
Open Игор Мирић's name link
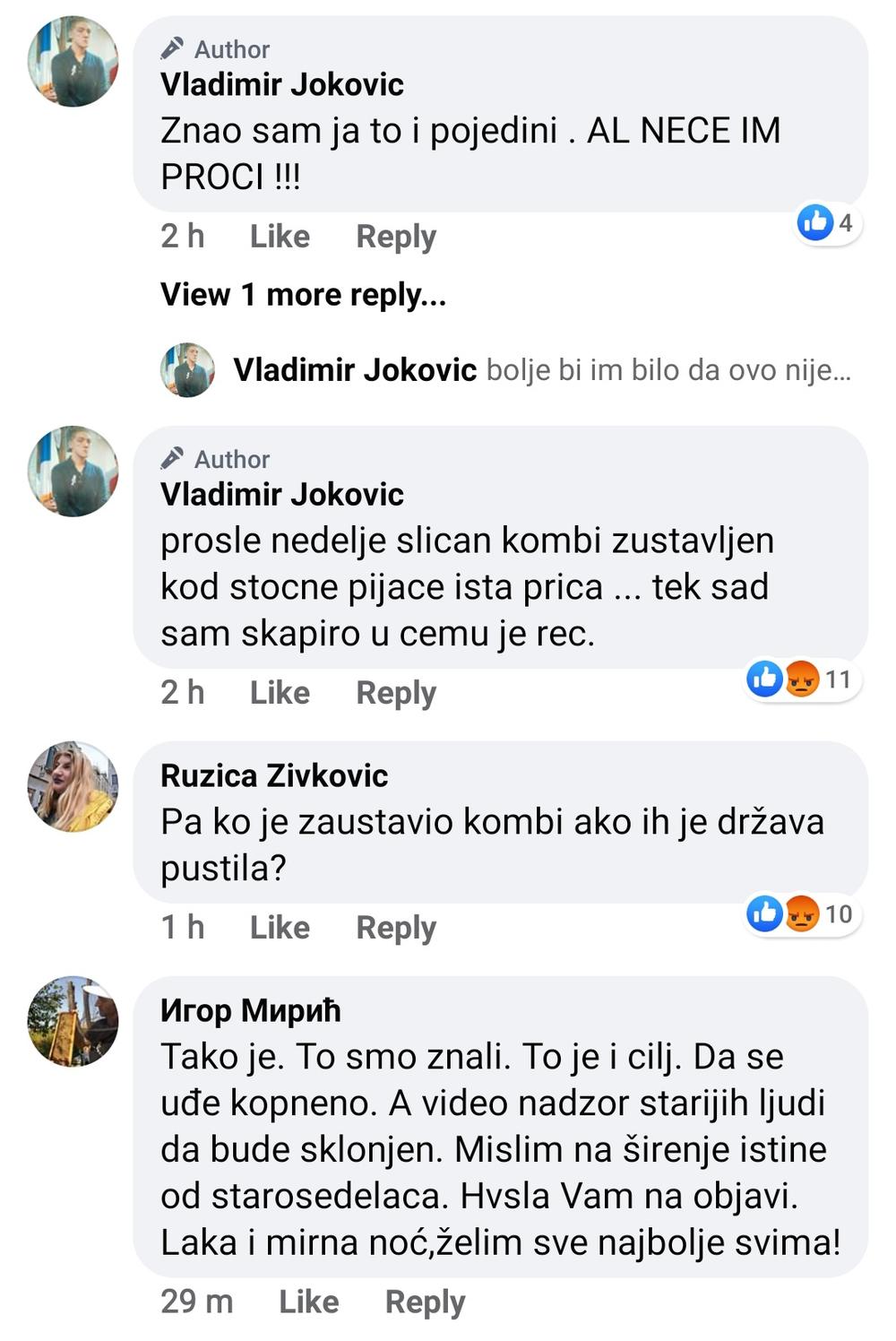tap(251, 1010)
